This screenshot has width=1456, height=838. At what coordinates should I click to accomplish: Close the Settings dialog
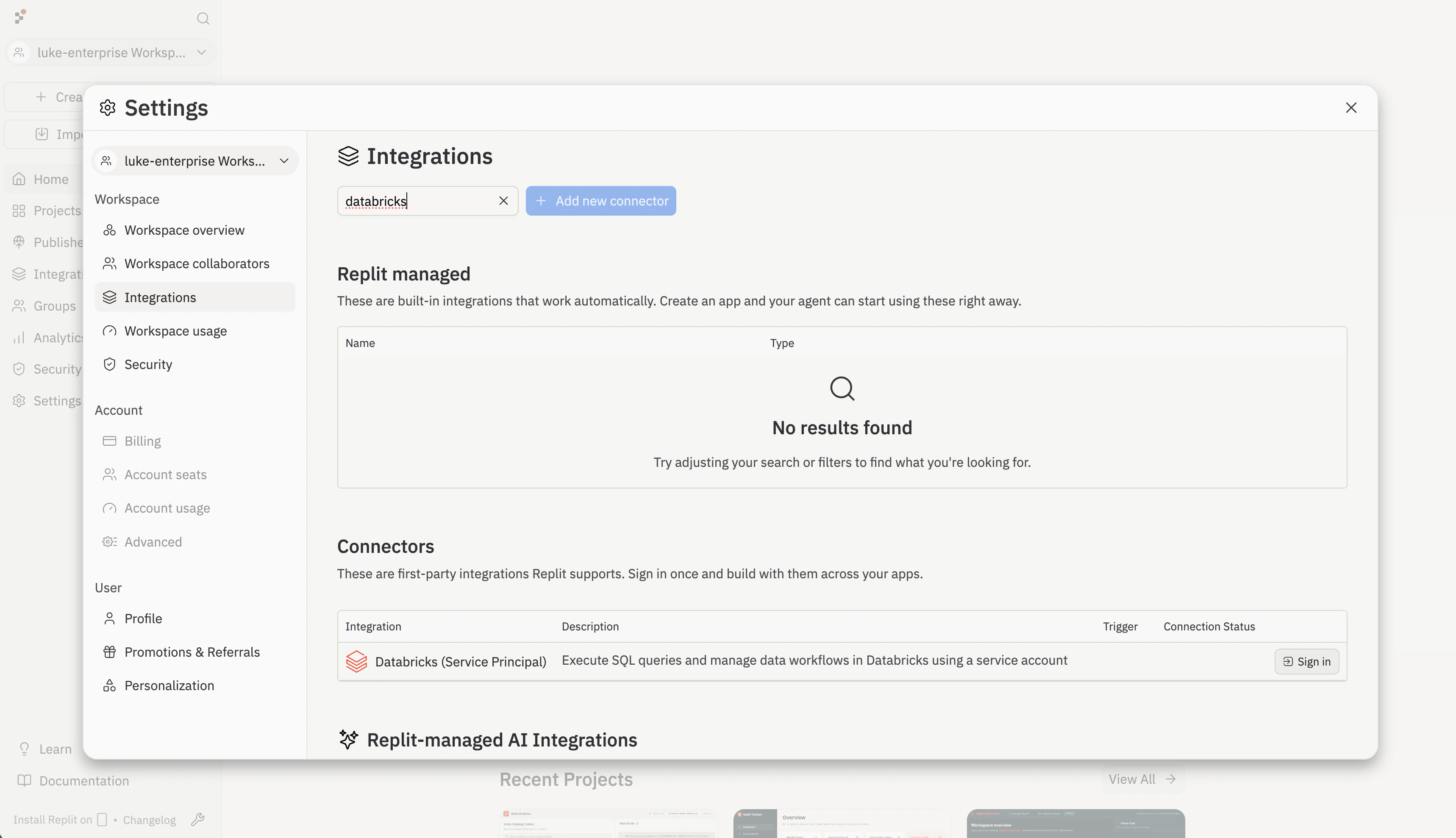(x=1350, y=108)
